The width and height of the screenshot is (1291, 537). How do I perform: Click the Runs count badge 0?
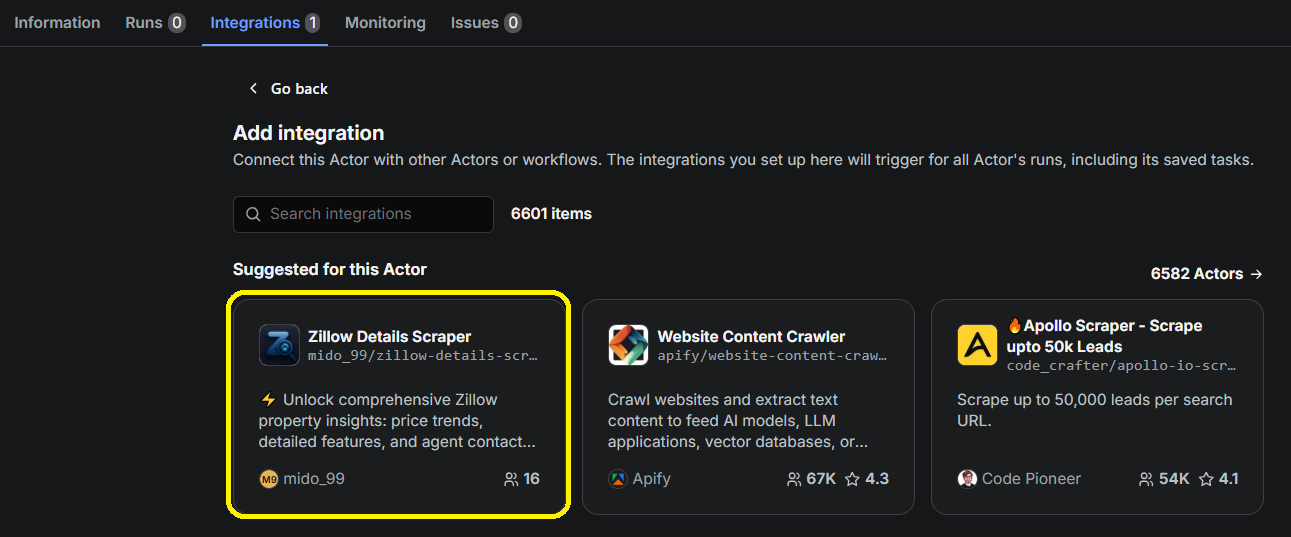176,22
